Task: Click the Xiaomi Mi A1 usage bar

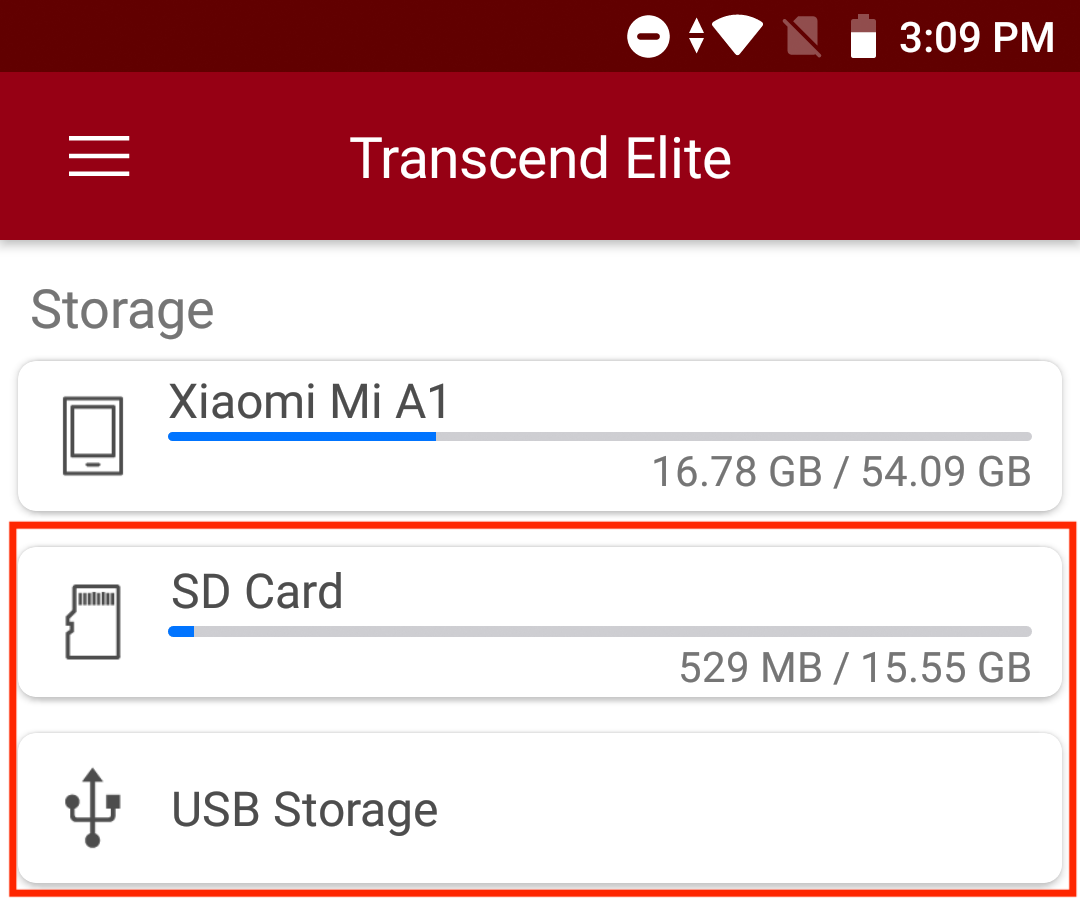Action: tap(600, 437)
